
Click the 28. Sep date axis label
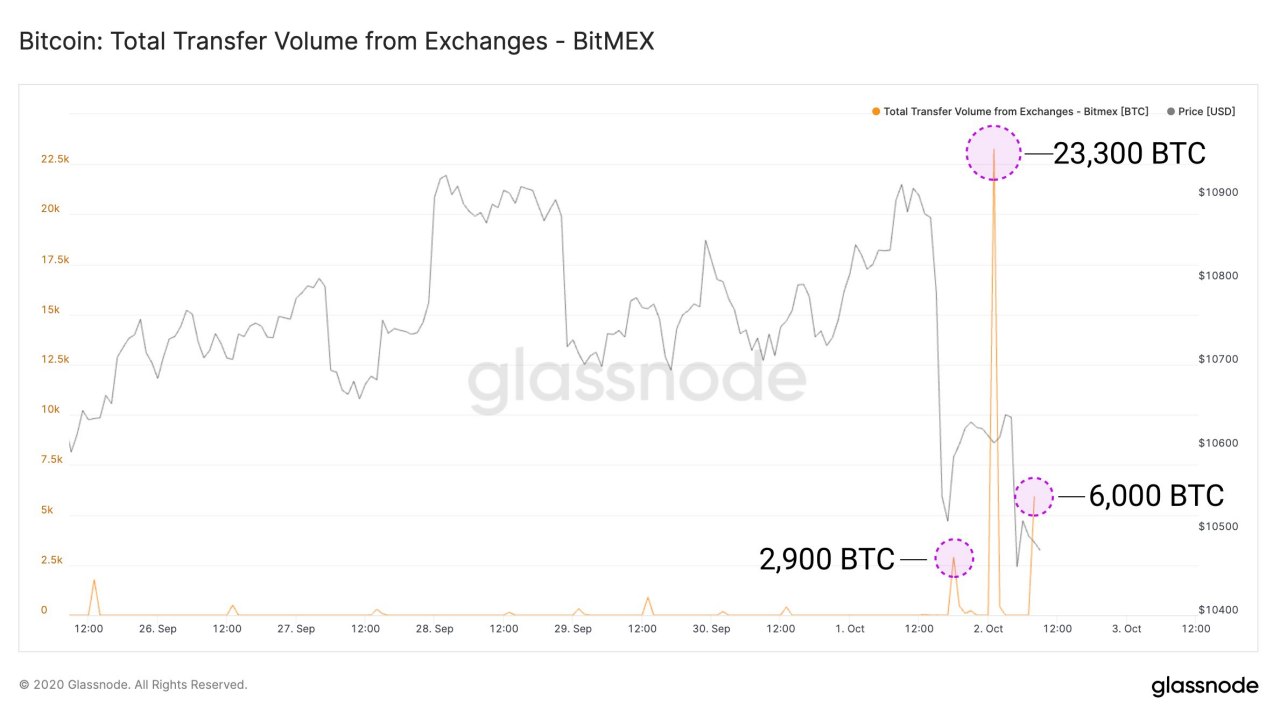pyautogui.click(x=434, y=629)
